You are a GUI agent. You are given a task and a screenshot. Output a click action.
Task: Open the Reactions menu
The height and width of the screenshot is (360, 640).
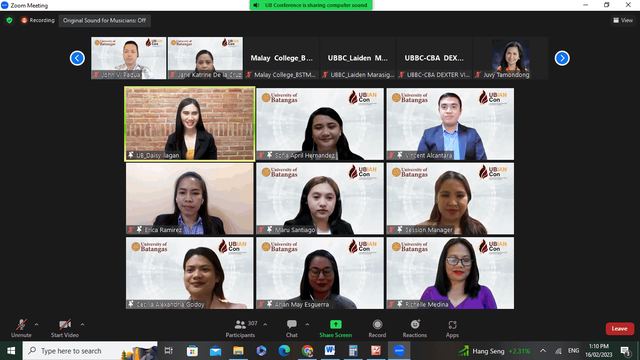tap(415, 328)
